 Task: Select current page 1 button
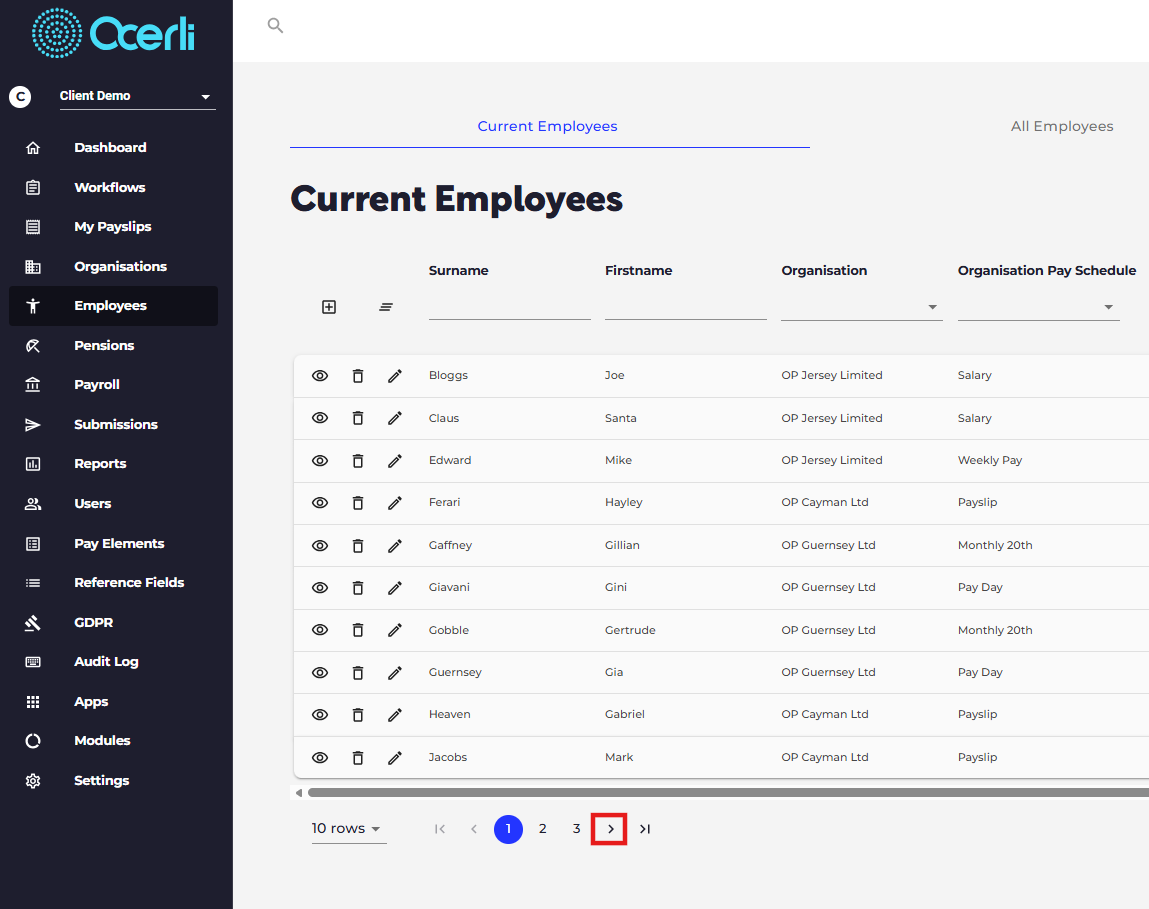click(x=509, y=829)
